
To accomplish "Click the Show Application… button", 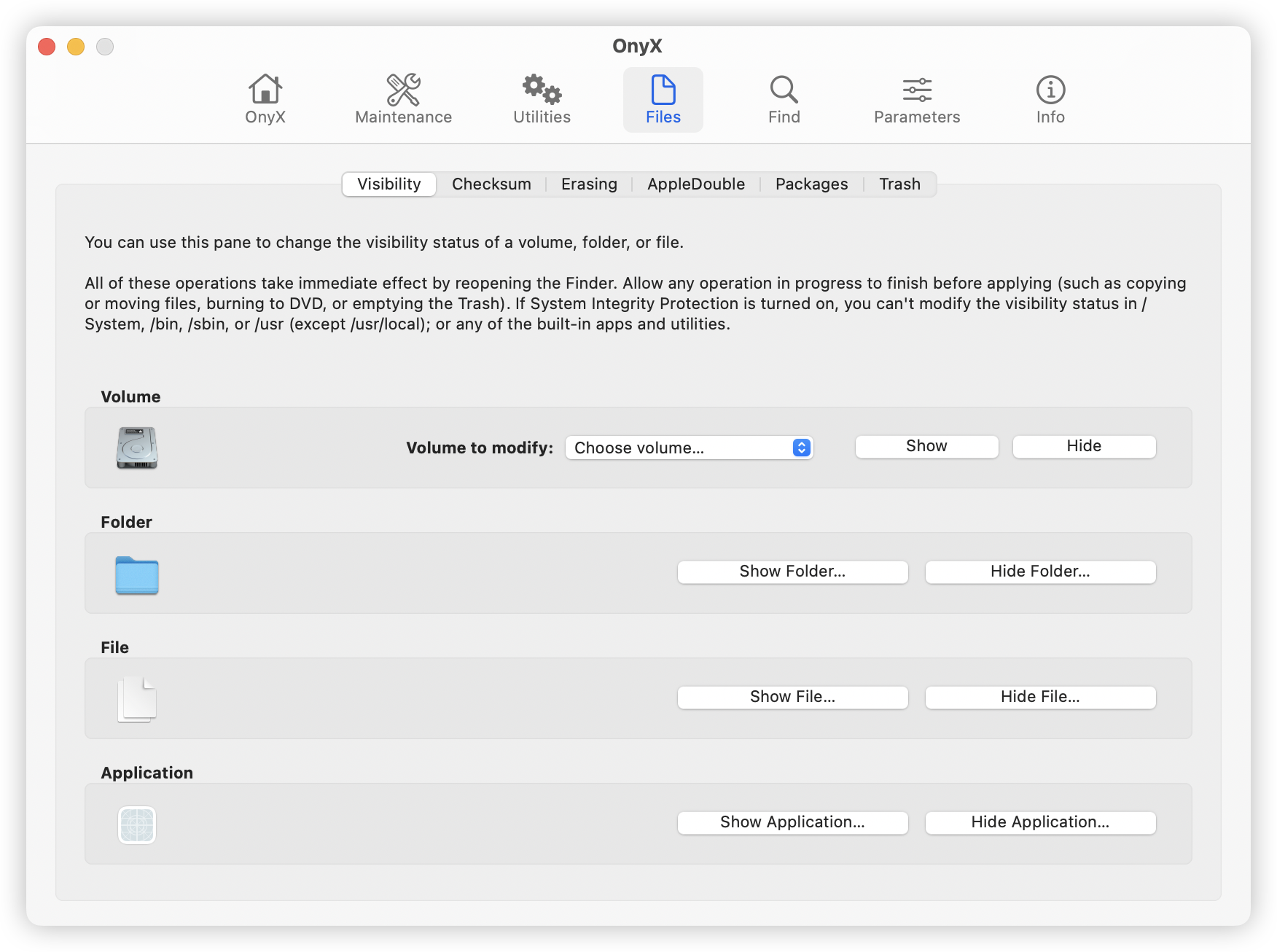I will coord(792,822).
